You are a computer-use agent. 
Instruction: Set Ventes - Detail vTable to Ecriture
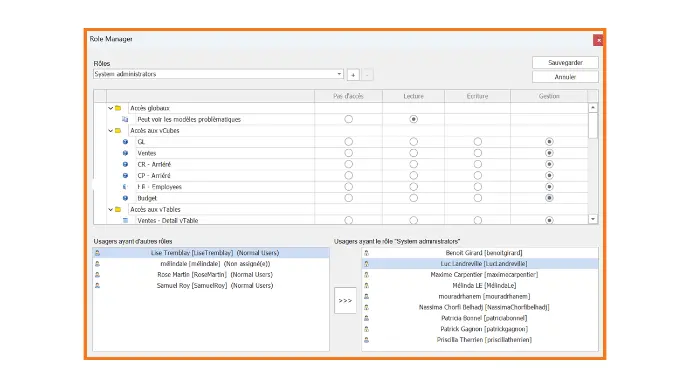click(x=478, y=220)
